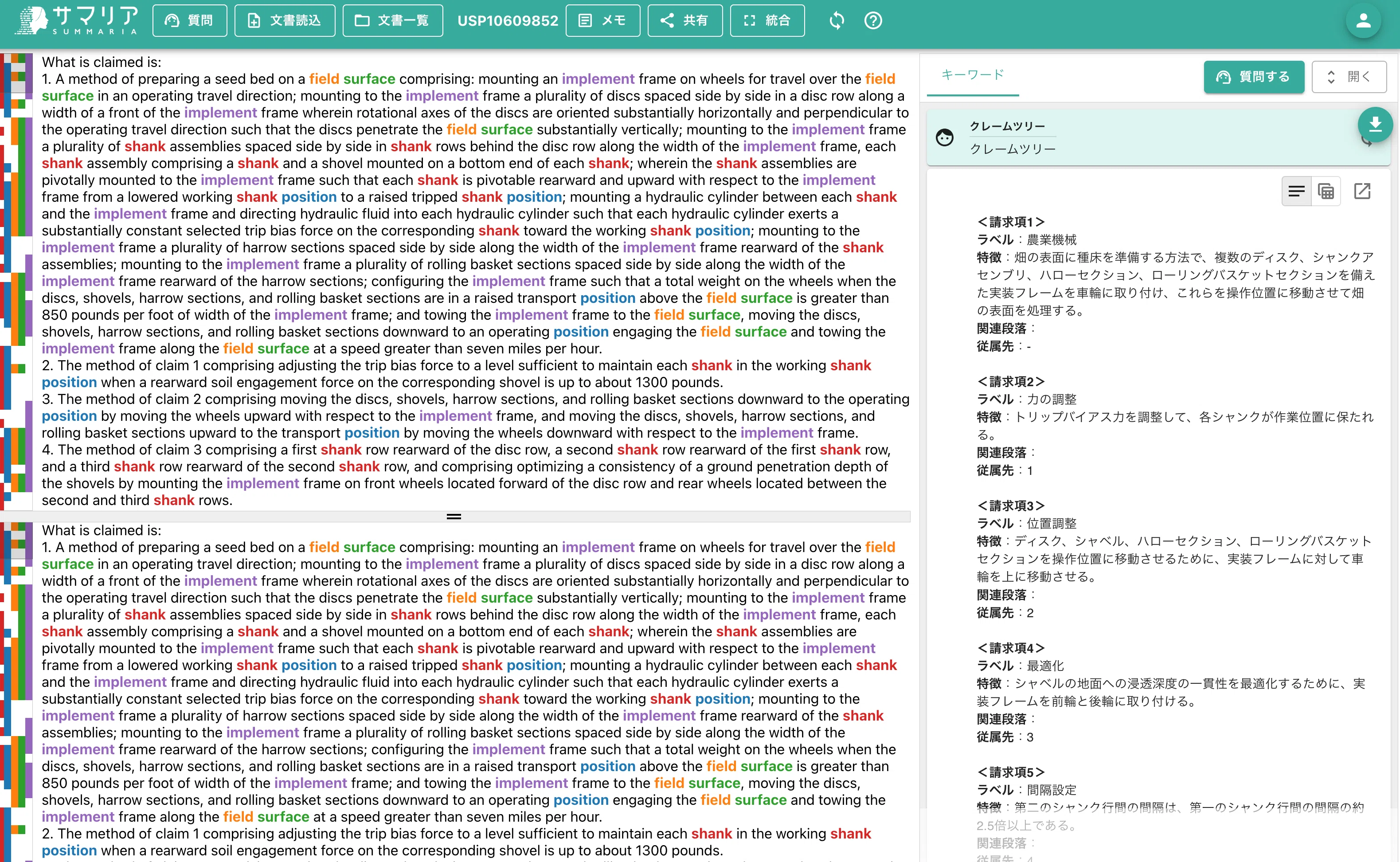Click the label 最適化
This screenshot has width=1400, height=862.
[1045, 665]
